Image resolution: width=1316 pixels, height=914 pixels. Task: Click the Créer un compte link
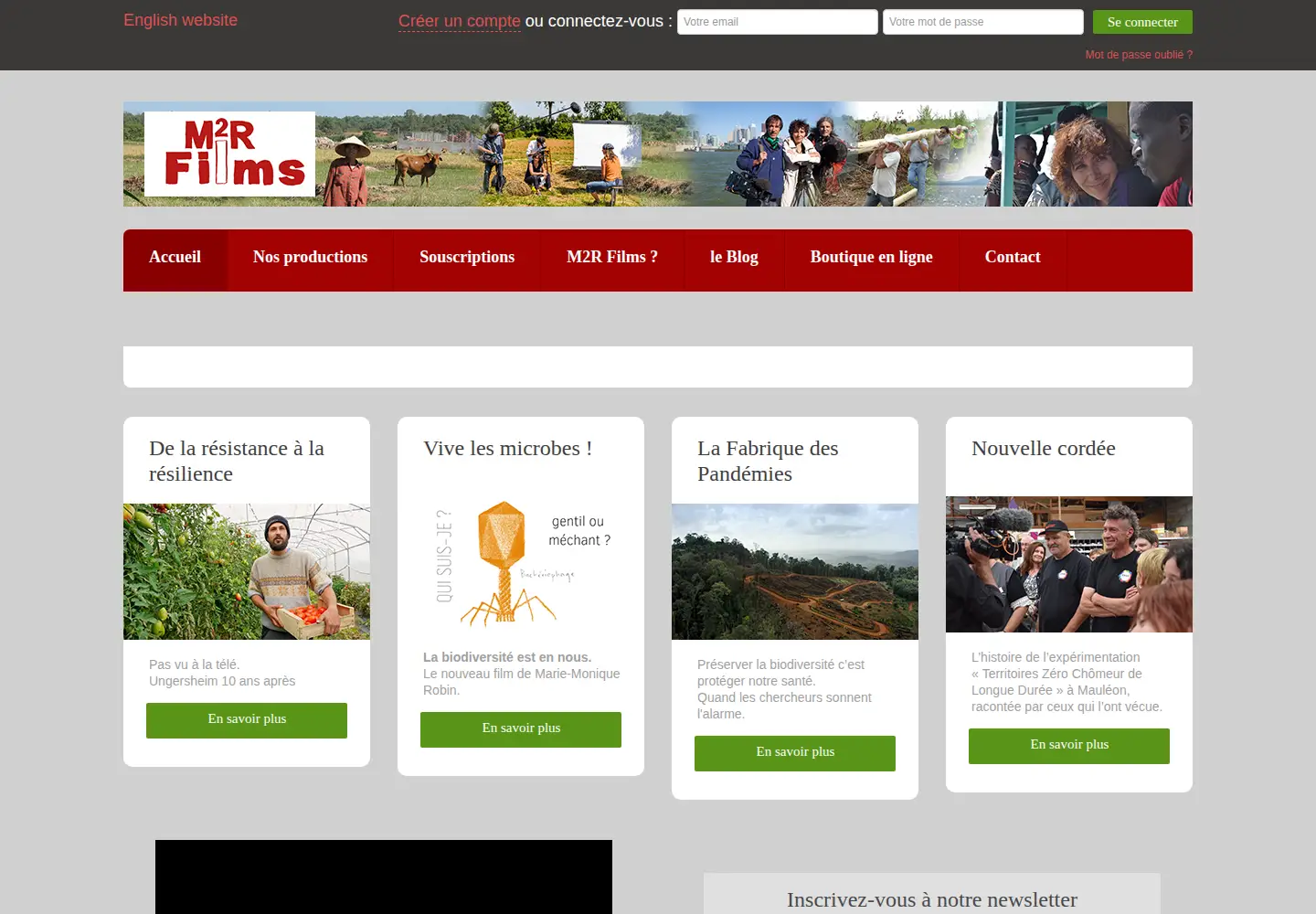pyautogui.click(x=459, y=21)
